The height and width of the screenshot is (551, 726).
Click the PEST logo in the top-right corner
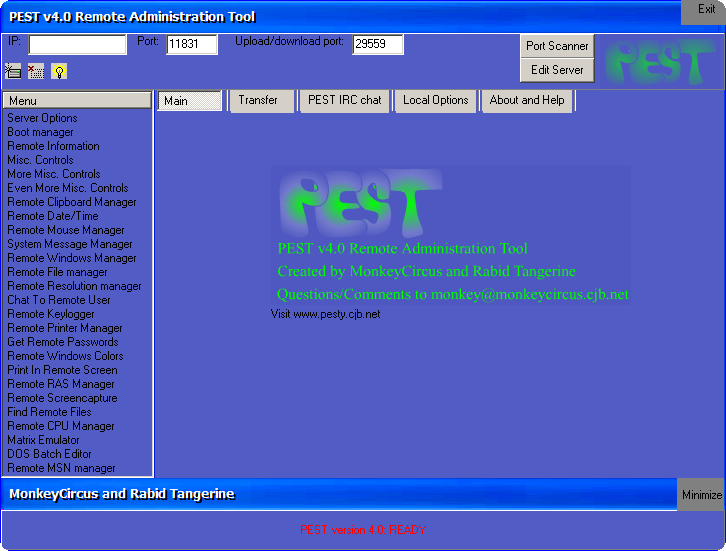661,62
